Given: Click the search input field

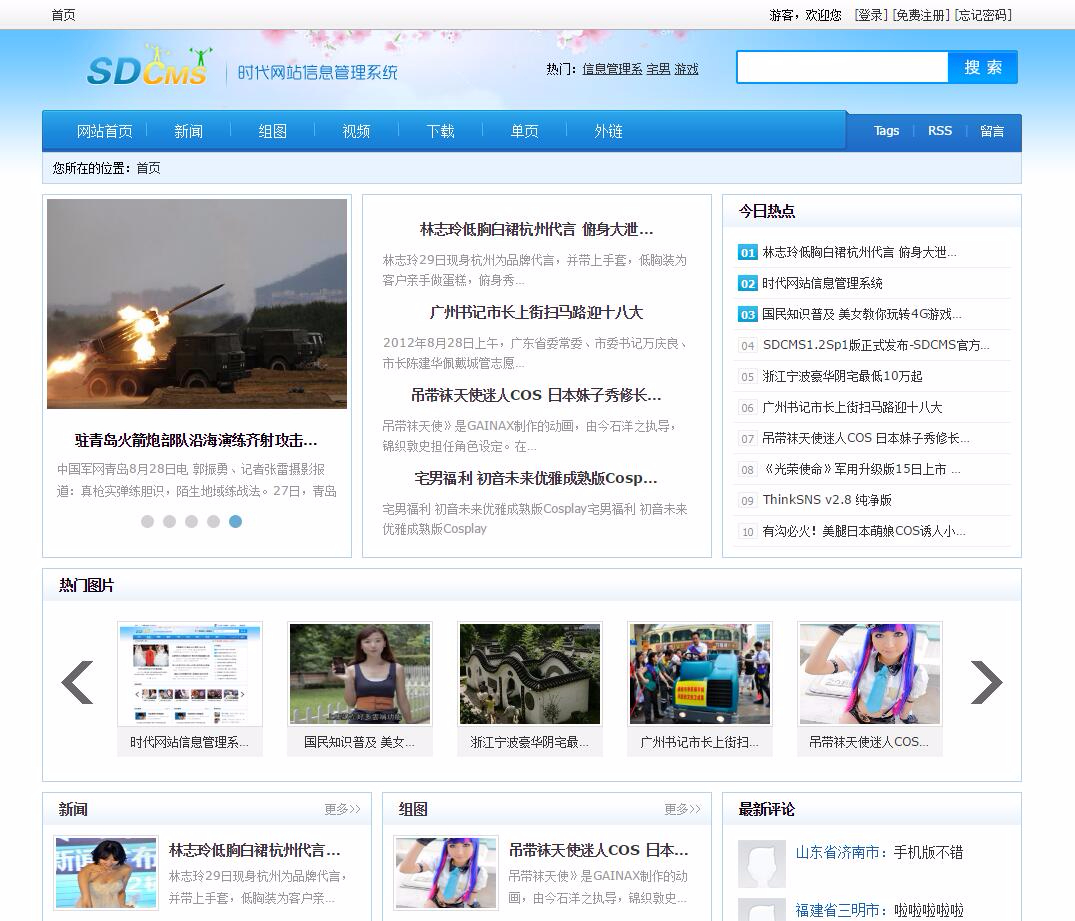Looking at the screenshot, I should point(842,67).
